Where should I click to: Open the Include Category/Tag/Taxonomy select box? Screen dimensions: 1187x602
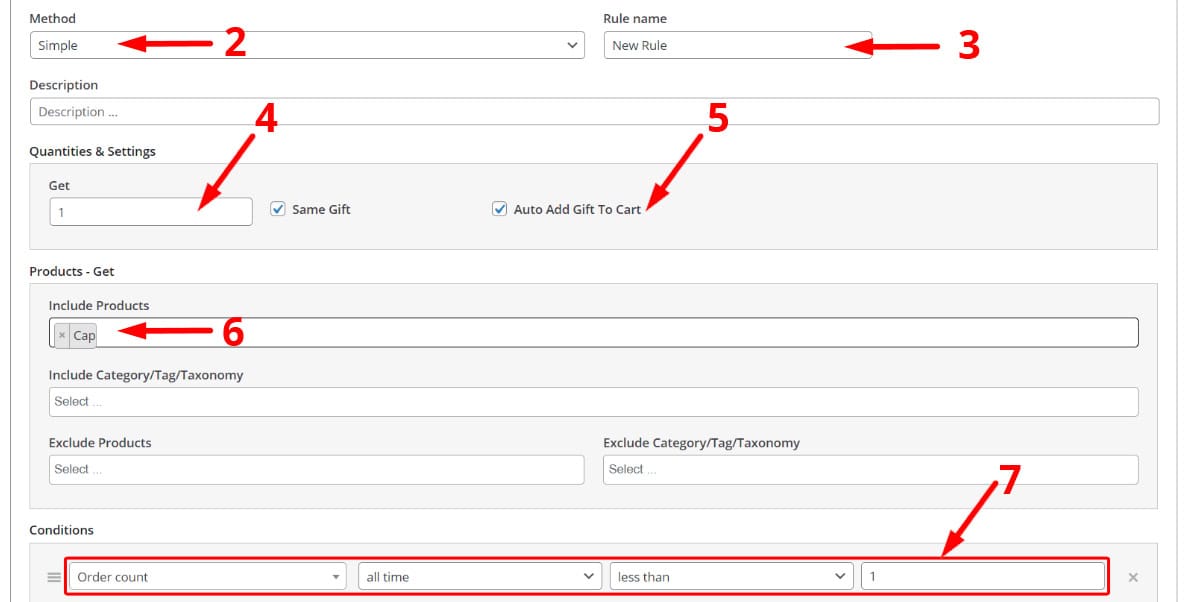[593, 402]
